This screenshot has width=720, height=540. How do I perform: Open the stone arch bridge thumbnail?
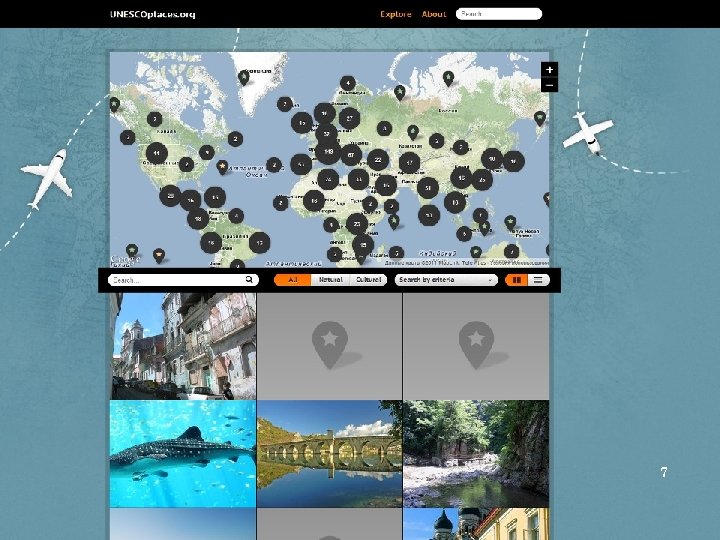click(x=329, y=454)
